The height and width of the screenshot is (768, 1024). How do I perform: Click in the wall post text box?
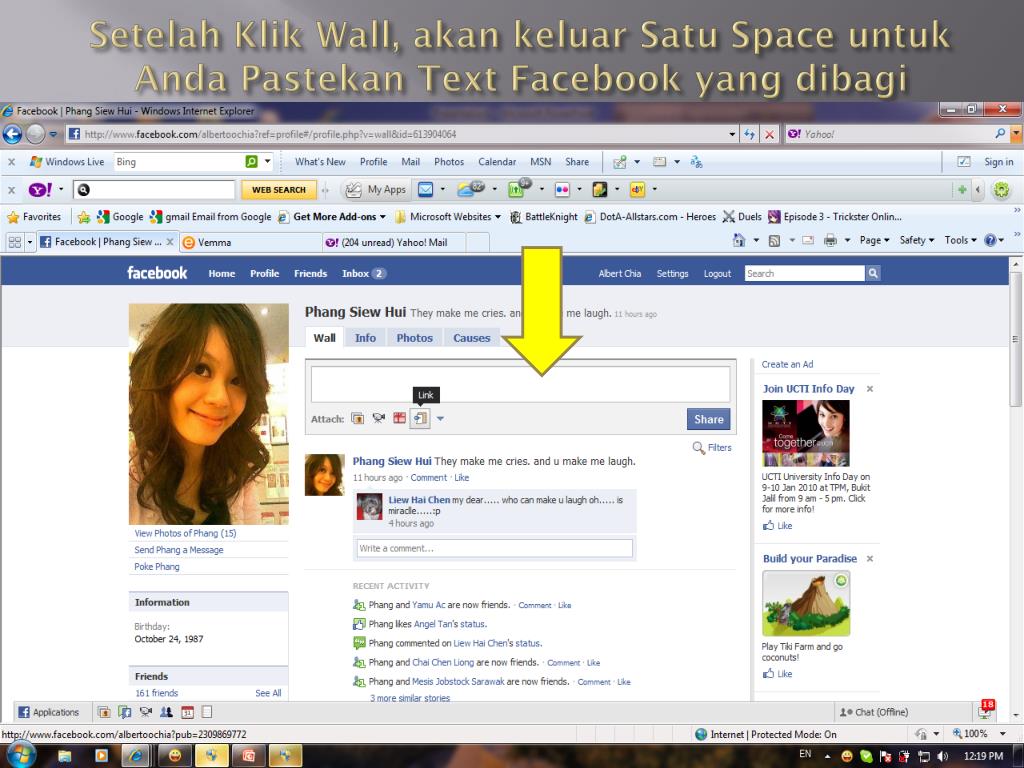(520, 384)
